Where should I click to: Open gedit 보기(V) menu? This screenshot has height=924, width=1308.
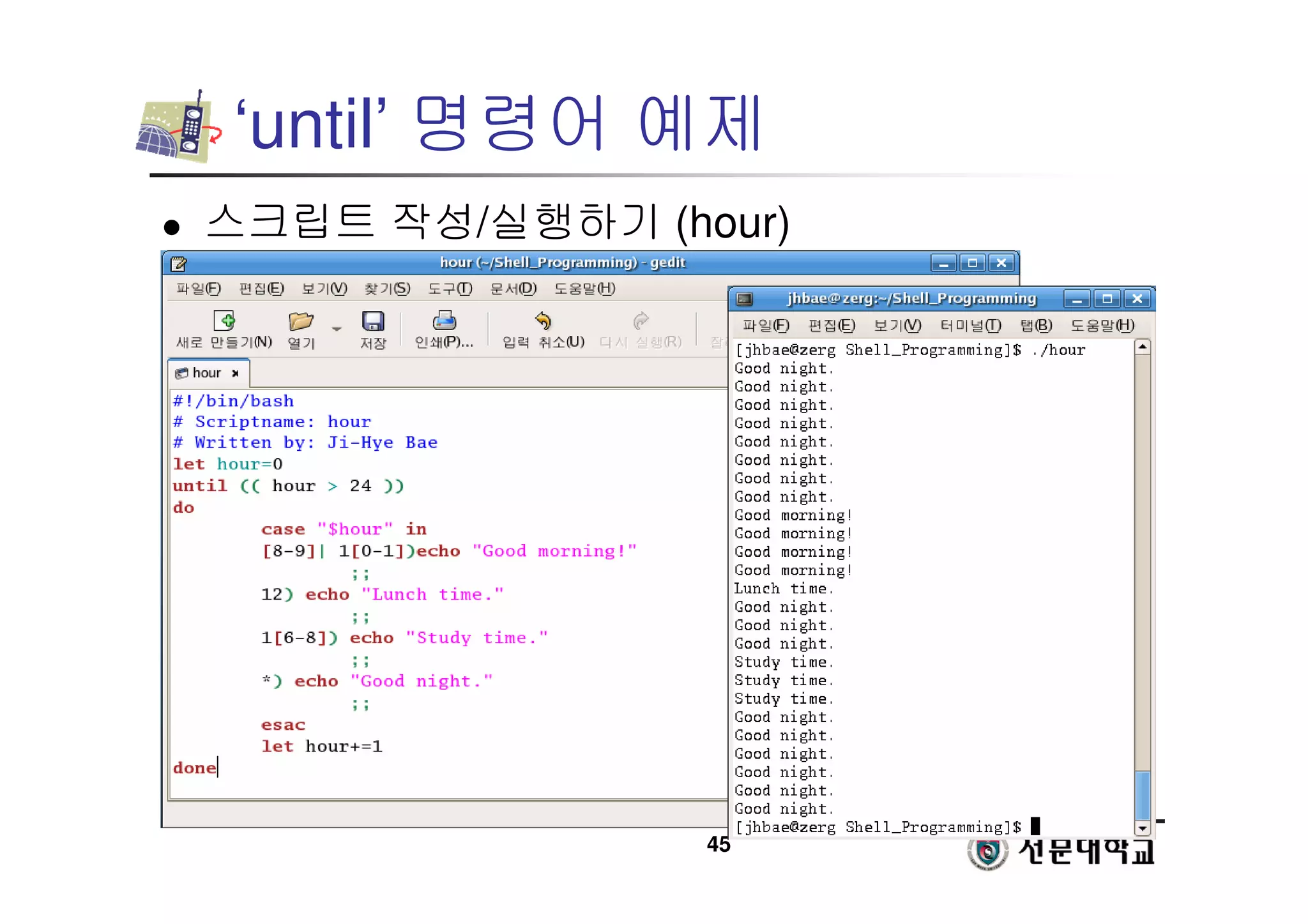coord(324,289)
